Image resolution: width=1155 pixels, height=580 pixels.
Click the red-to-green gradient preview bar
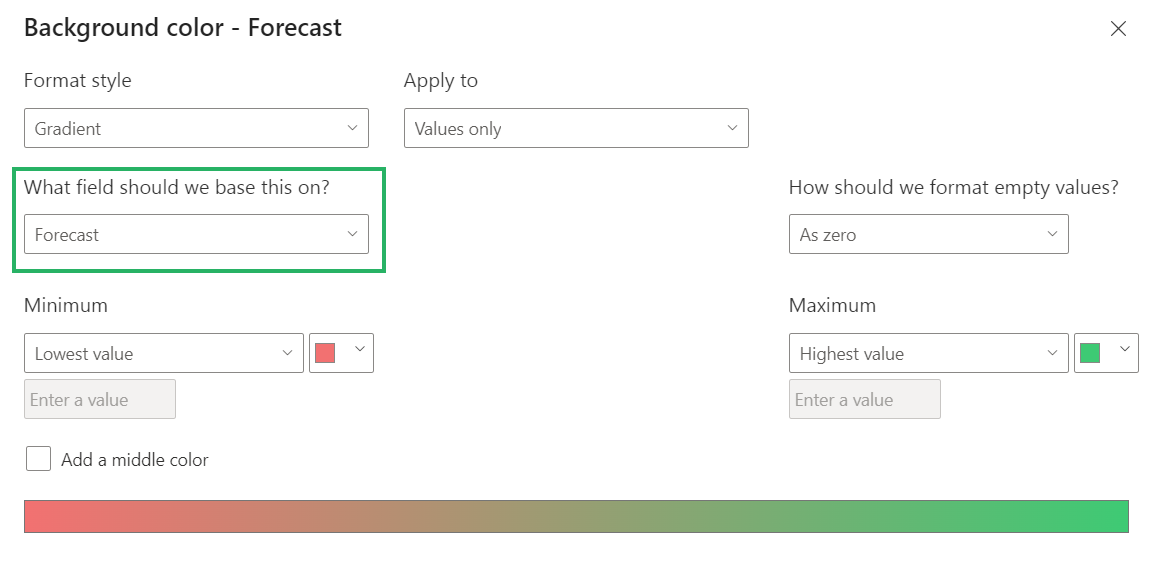pyautogui.click(x=576, y=516)
